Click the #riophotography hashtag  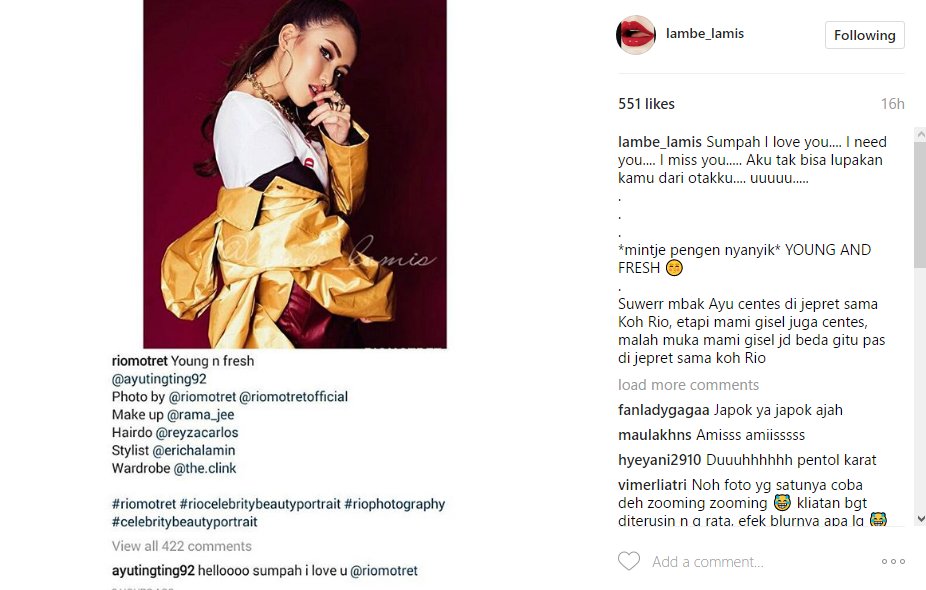pos(394,504)
